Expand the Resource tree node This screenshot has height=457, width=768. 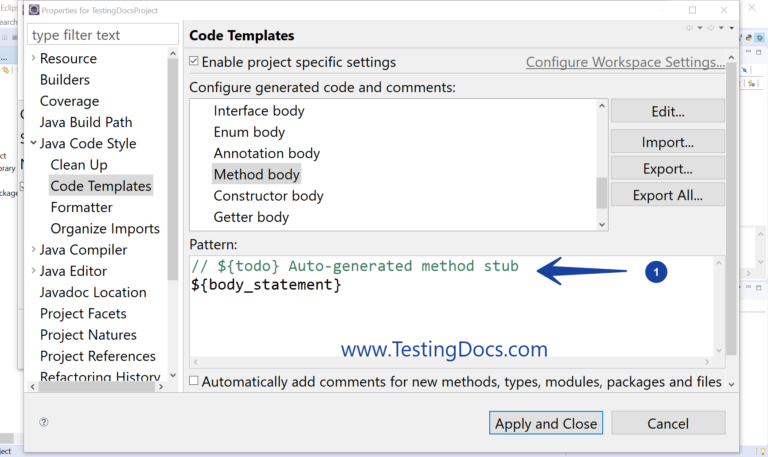click(x=33, y=59)
